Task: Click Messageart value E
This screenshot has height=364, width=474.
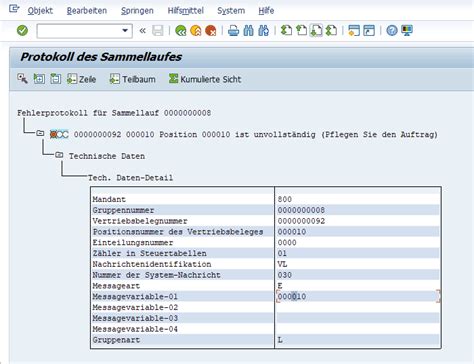Action: coord(280,286)
